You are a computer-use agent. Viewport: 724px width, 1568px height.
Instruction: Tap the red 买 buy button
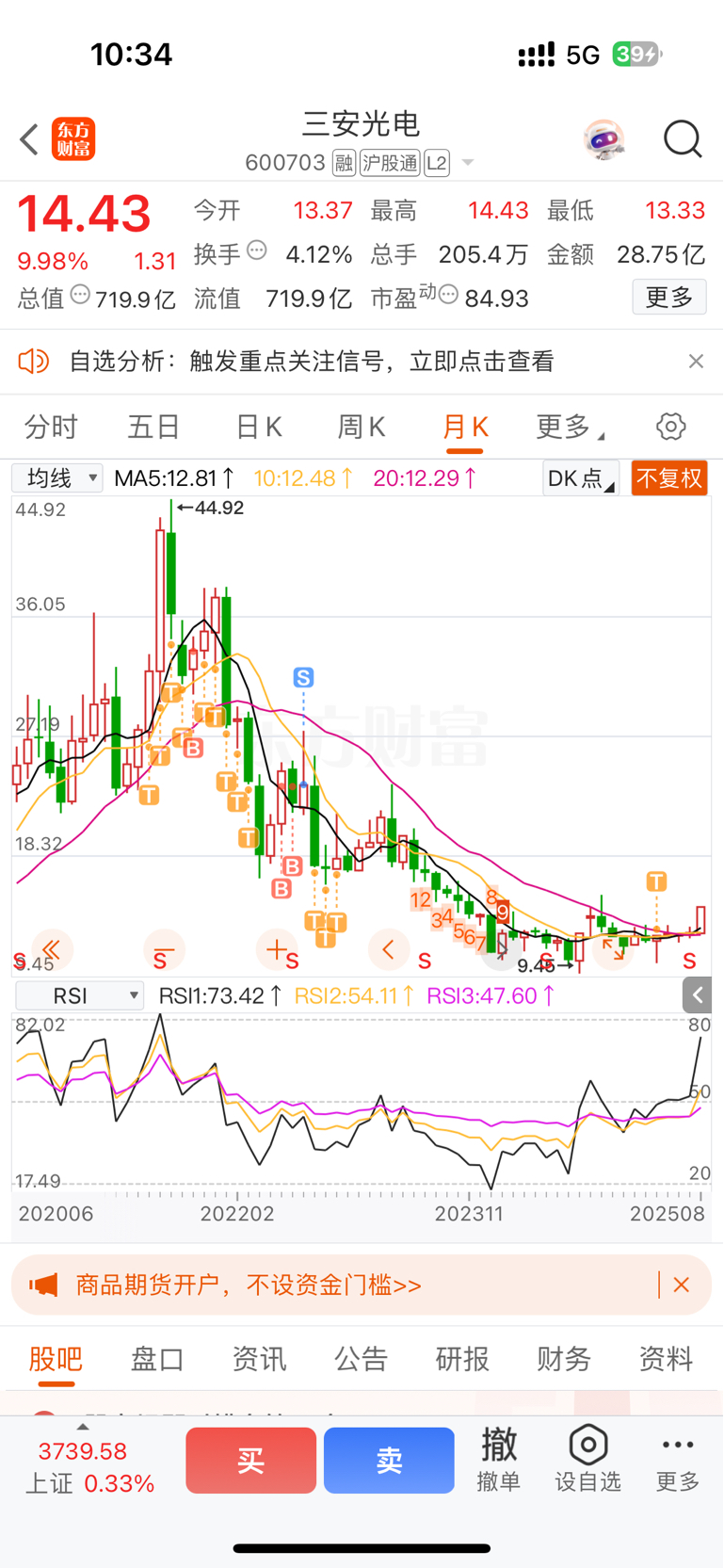[250, 1460]
